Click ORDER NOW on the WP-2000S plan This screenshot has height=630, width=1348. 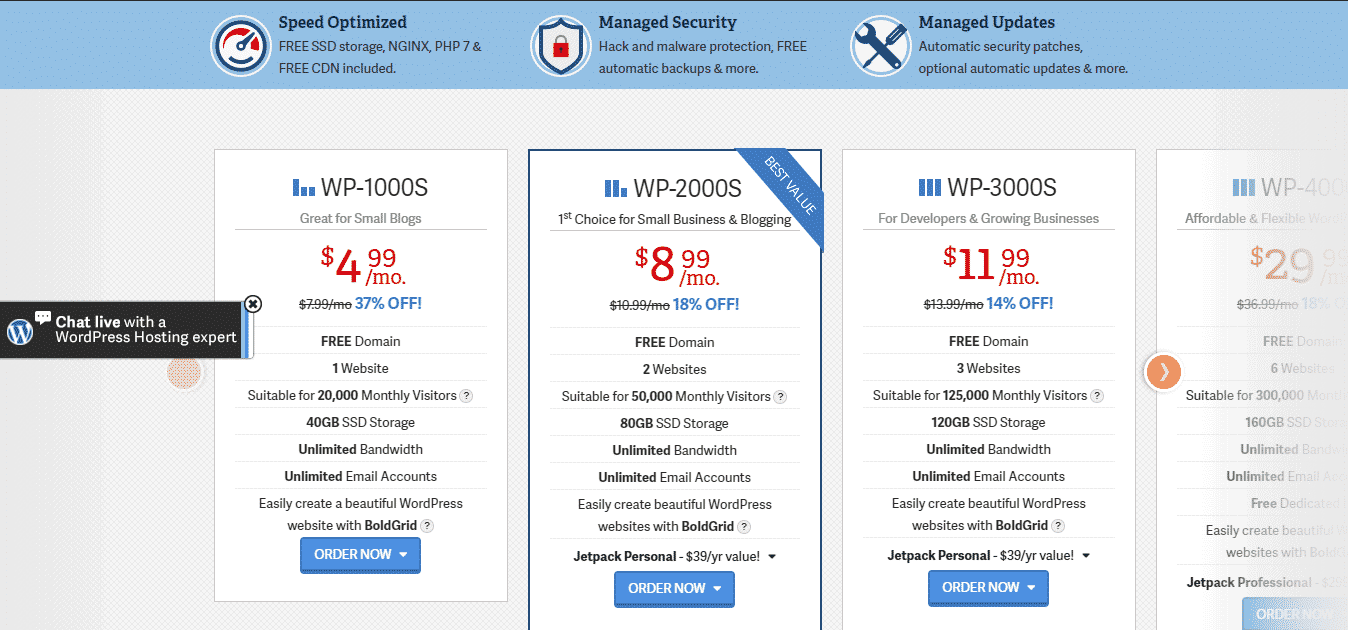click(668, 589)
